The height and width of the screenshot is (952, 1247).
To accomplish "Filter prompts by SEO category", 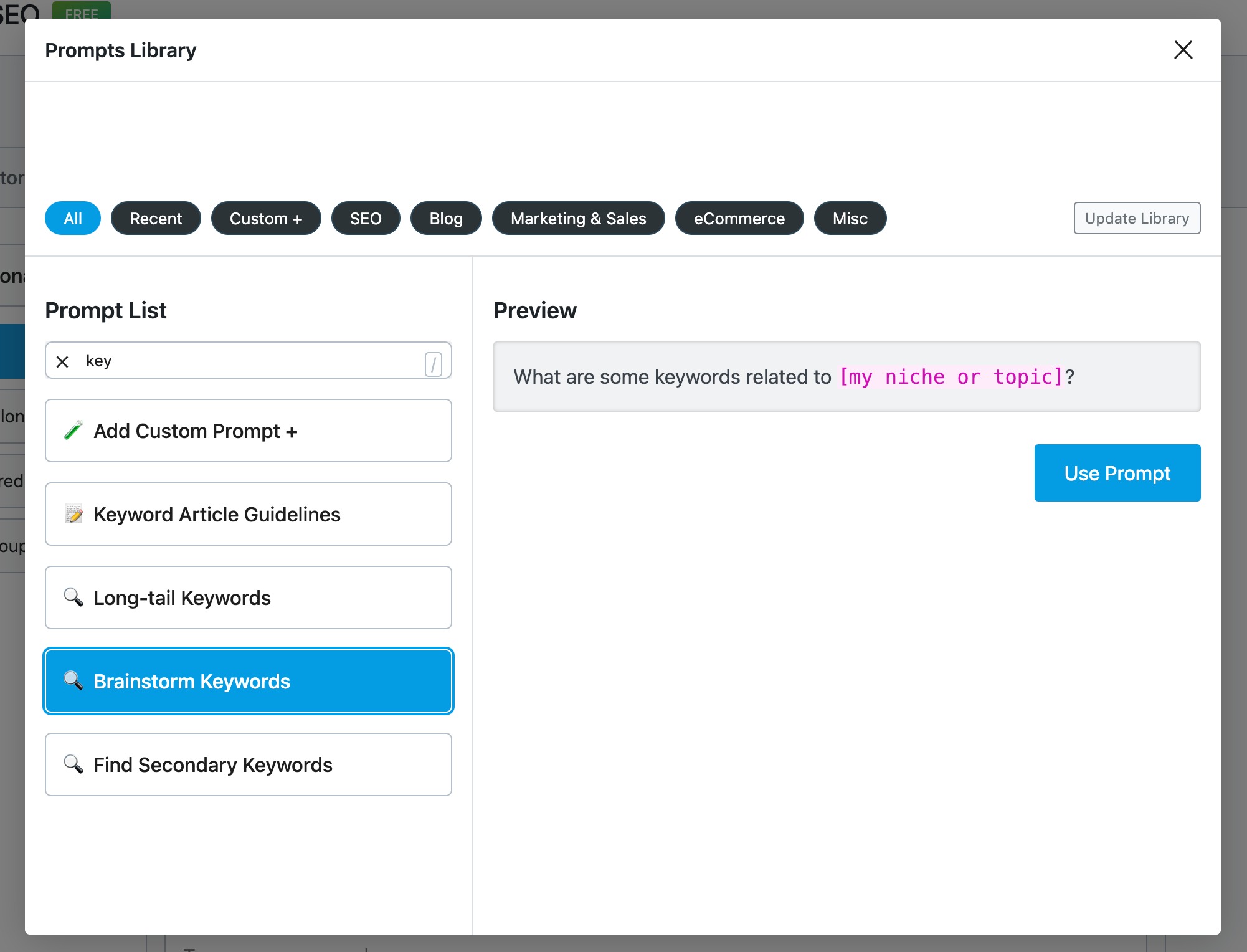I will click(366, 219).
